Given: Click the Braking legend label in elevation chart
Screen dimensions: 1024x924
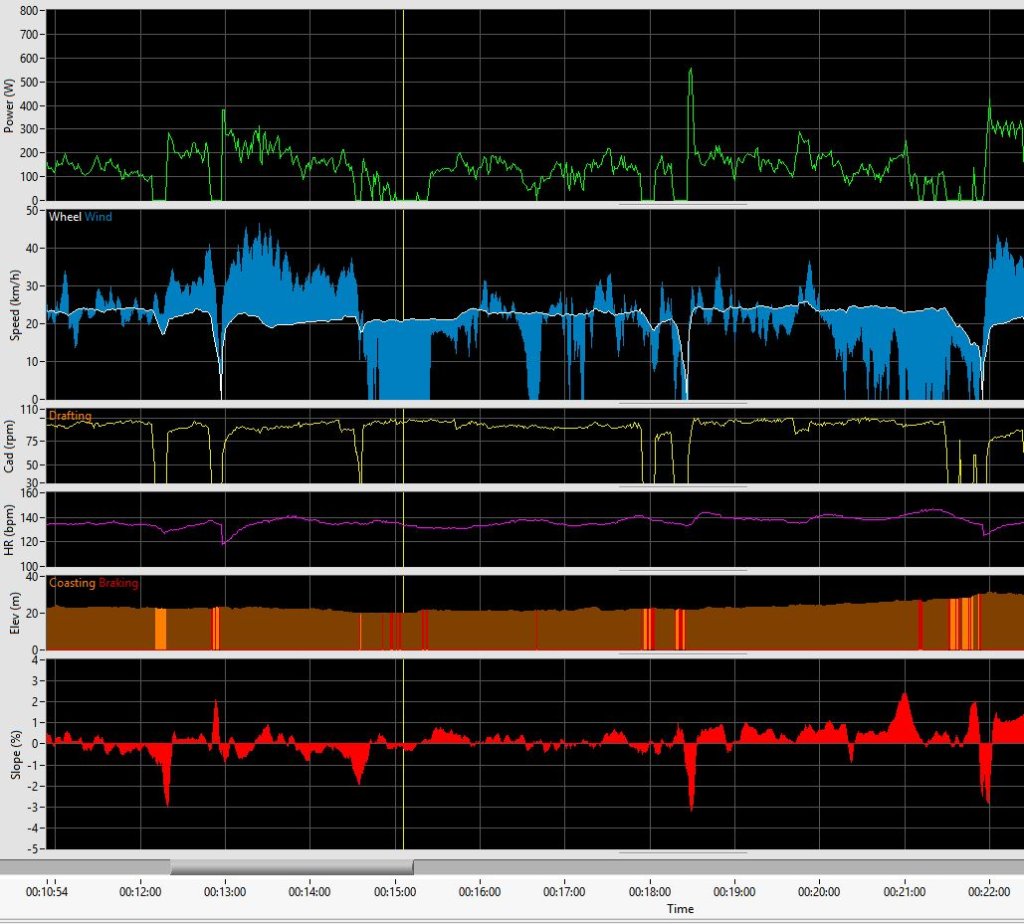Looking at the screenshot, I should pyautogui.click(x=118, y=583).
